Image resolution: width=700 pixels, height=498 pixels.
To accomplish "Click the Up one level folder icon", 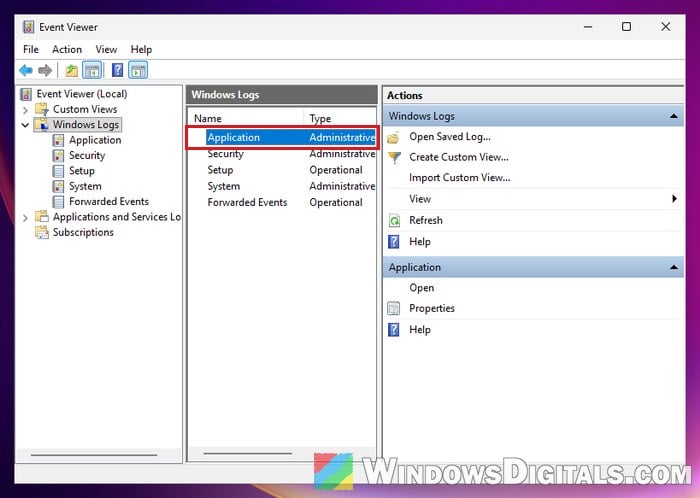I will [x=71, y=71].
